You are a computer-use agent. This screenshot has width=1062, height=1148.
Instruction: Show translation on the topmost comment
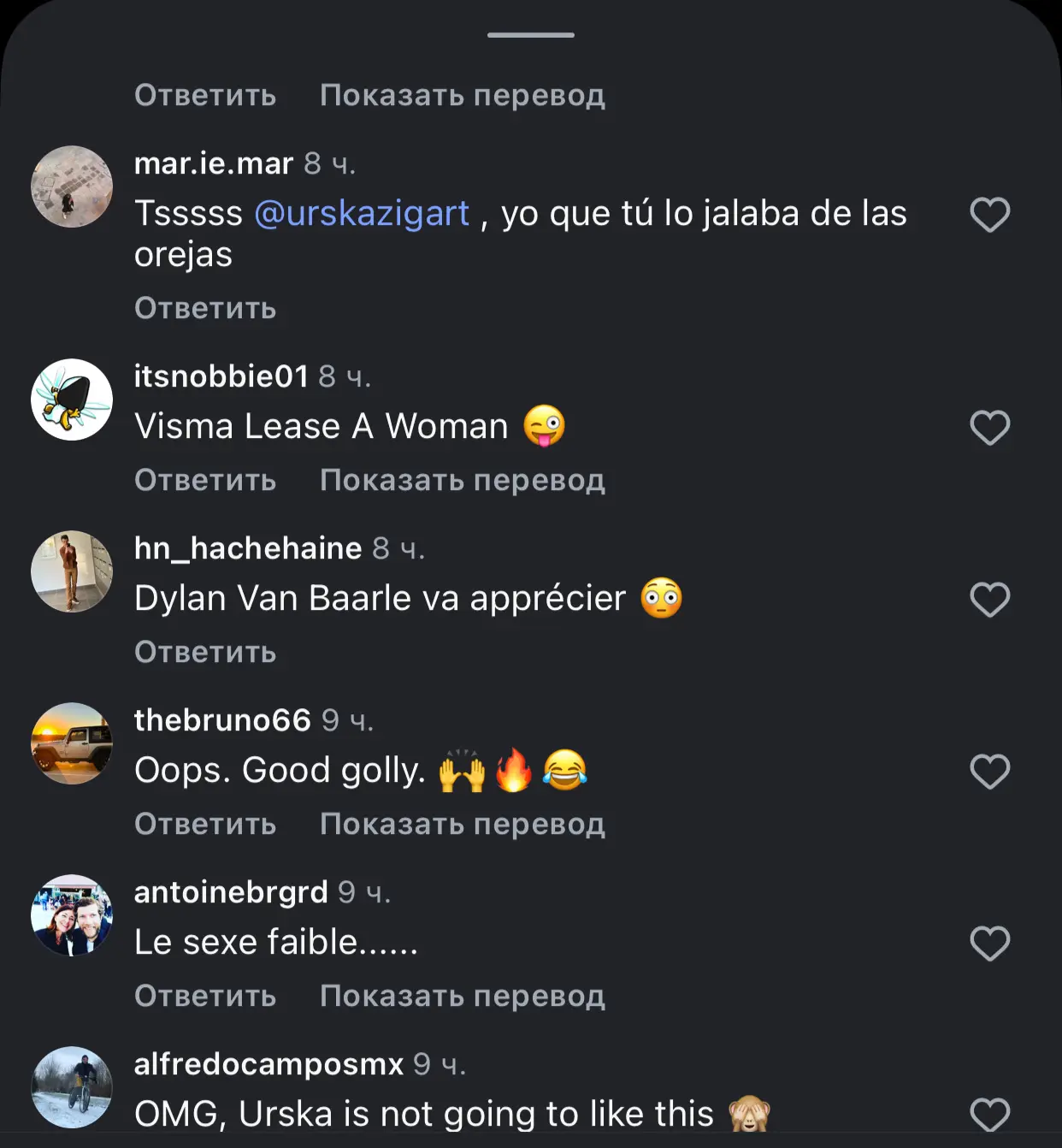[x=463, y=95]
